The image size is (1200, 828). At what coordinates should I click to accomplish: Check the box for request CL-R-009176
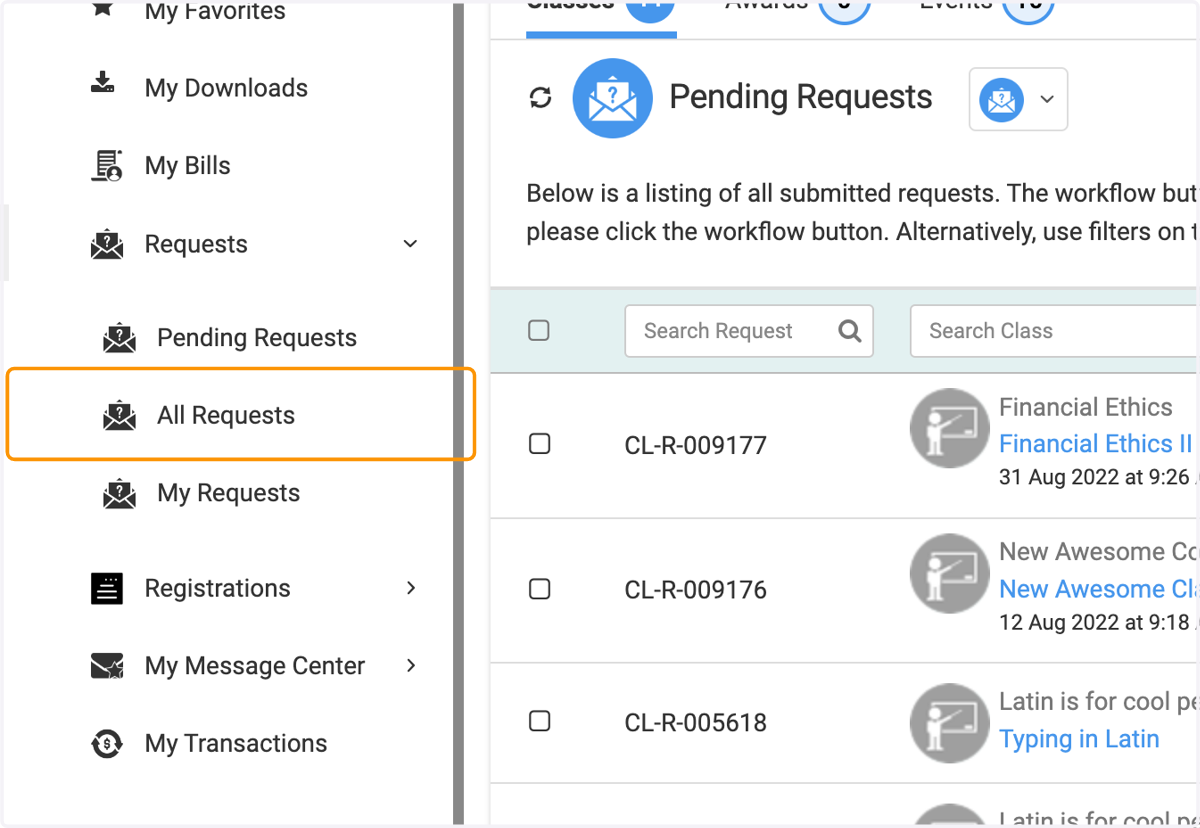click(x=539, y=588)
